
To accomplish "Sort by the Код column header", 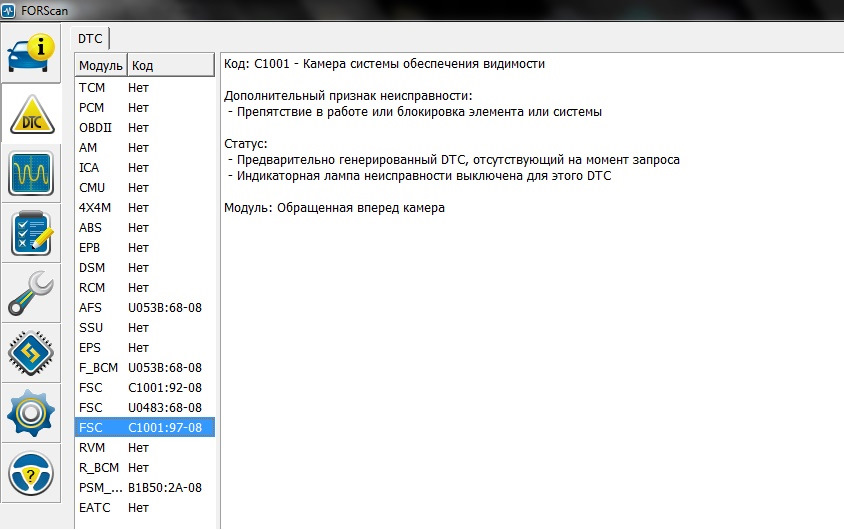I will point(171,66).
